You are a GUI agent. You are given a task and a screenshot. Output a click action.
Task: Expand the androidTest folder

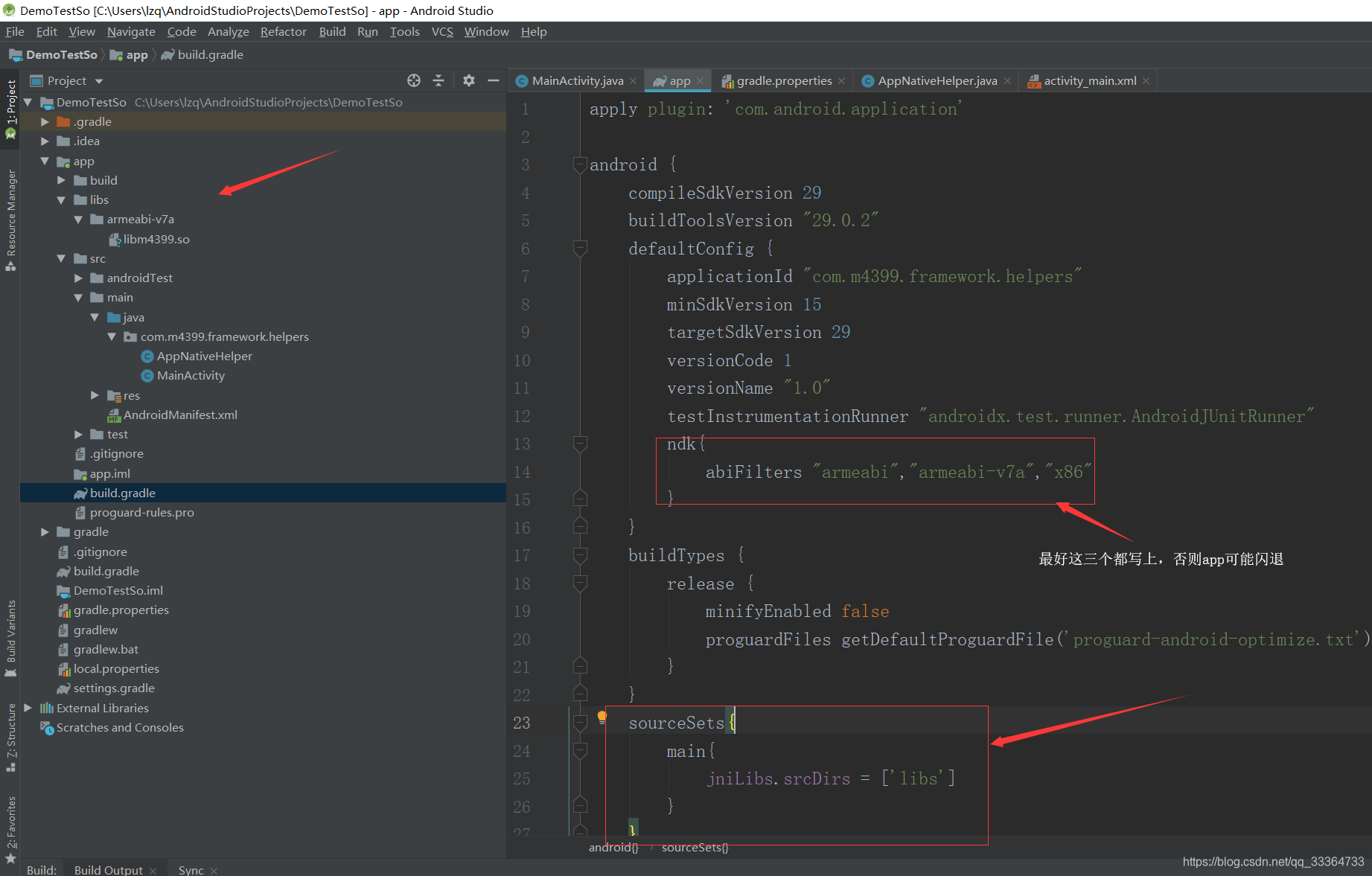coord(78,278)
